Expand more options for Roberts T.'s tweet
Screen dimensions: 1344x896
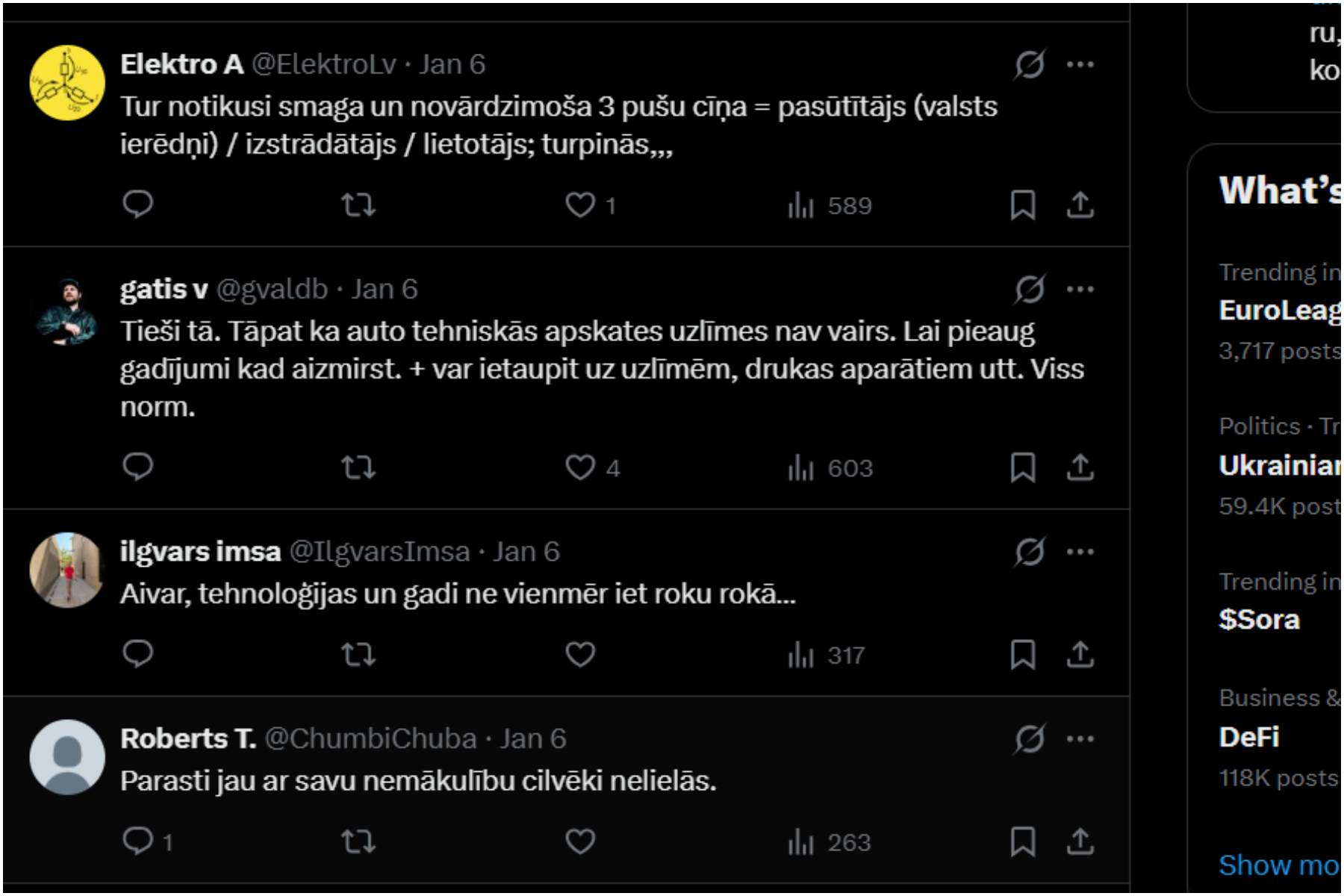pos(1080,739)
